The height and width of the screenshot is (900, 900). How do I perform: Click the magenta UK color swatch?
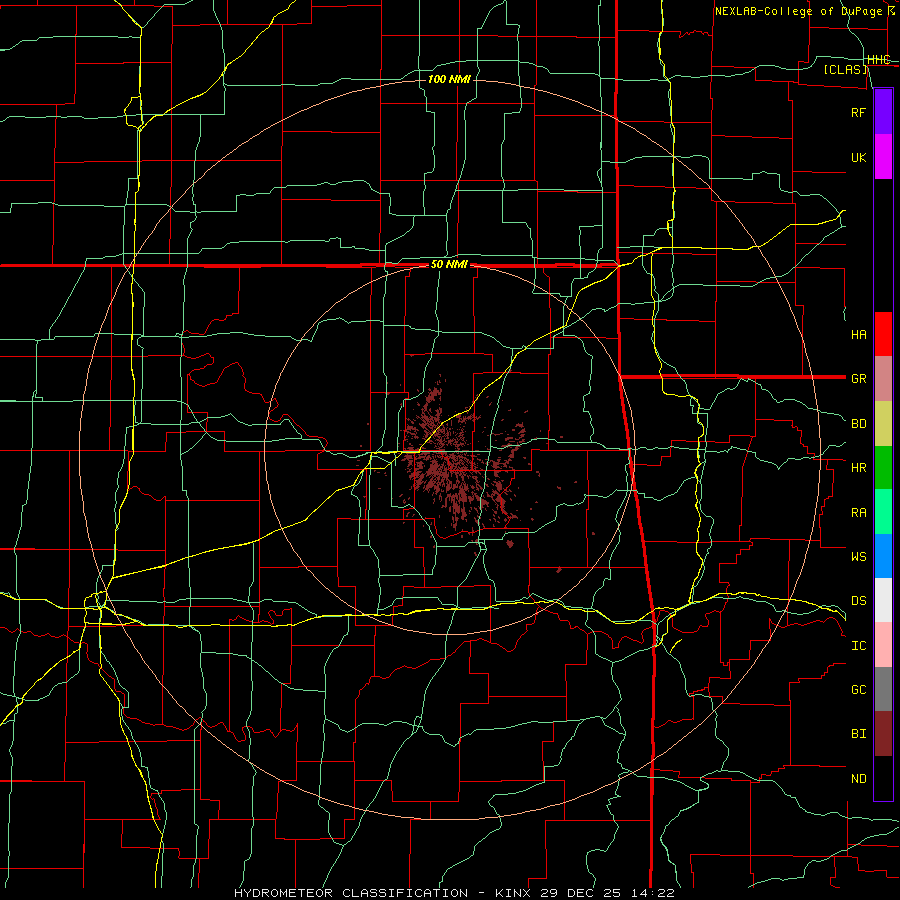click(883, 157)
